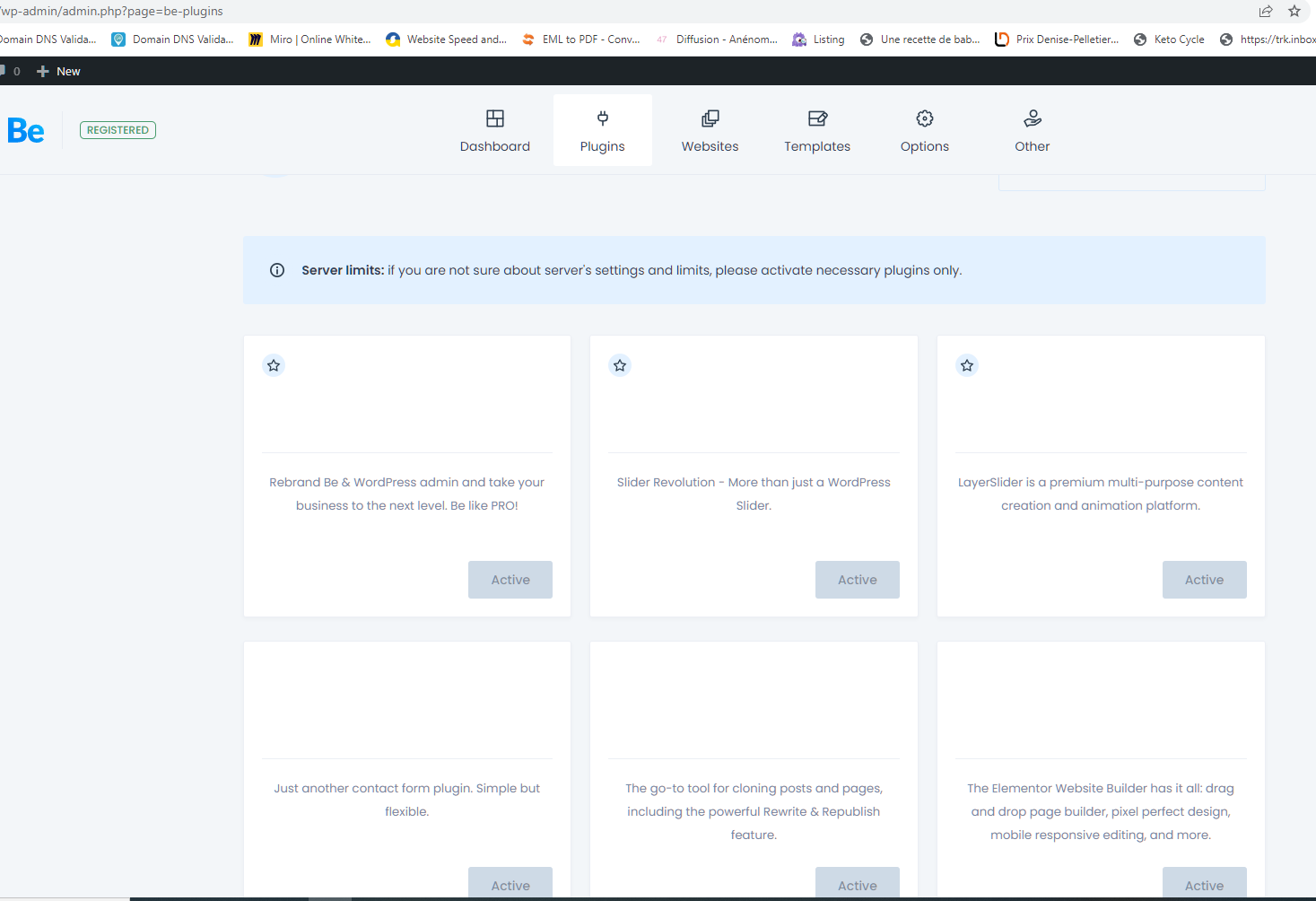This screenshot has width=1316, height=901.
Task: Click 'Just another contact form plugin' text
Action: point(406,800)
